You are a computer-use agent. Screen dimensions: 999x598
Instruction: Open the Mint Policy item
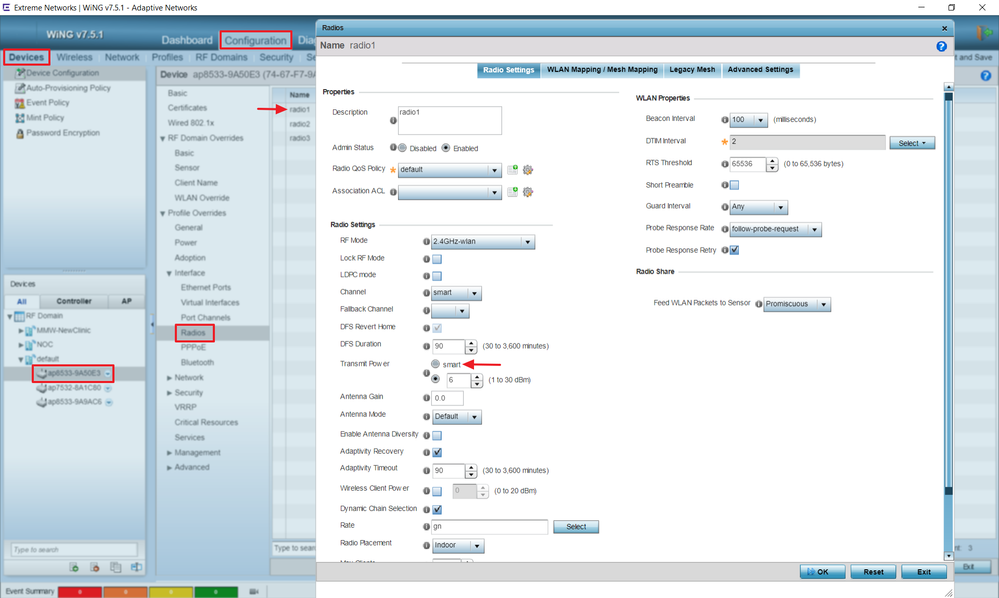coord(45,118)
